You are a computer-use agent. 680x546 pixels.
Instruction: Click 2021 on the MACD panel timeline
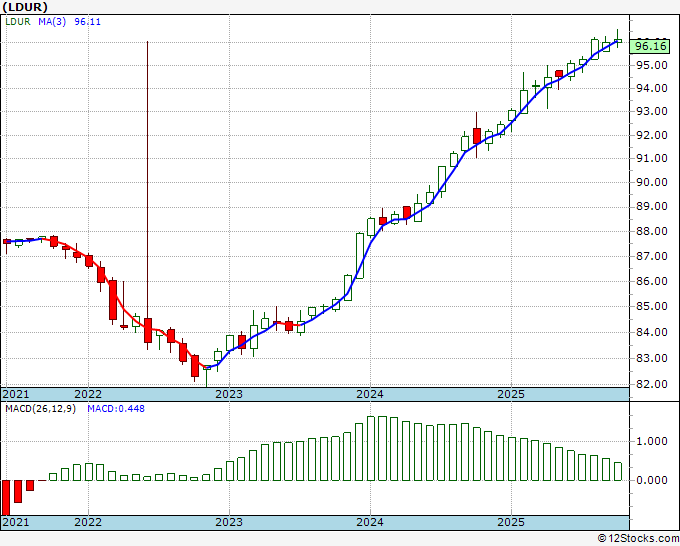(x=16, y=522)
